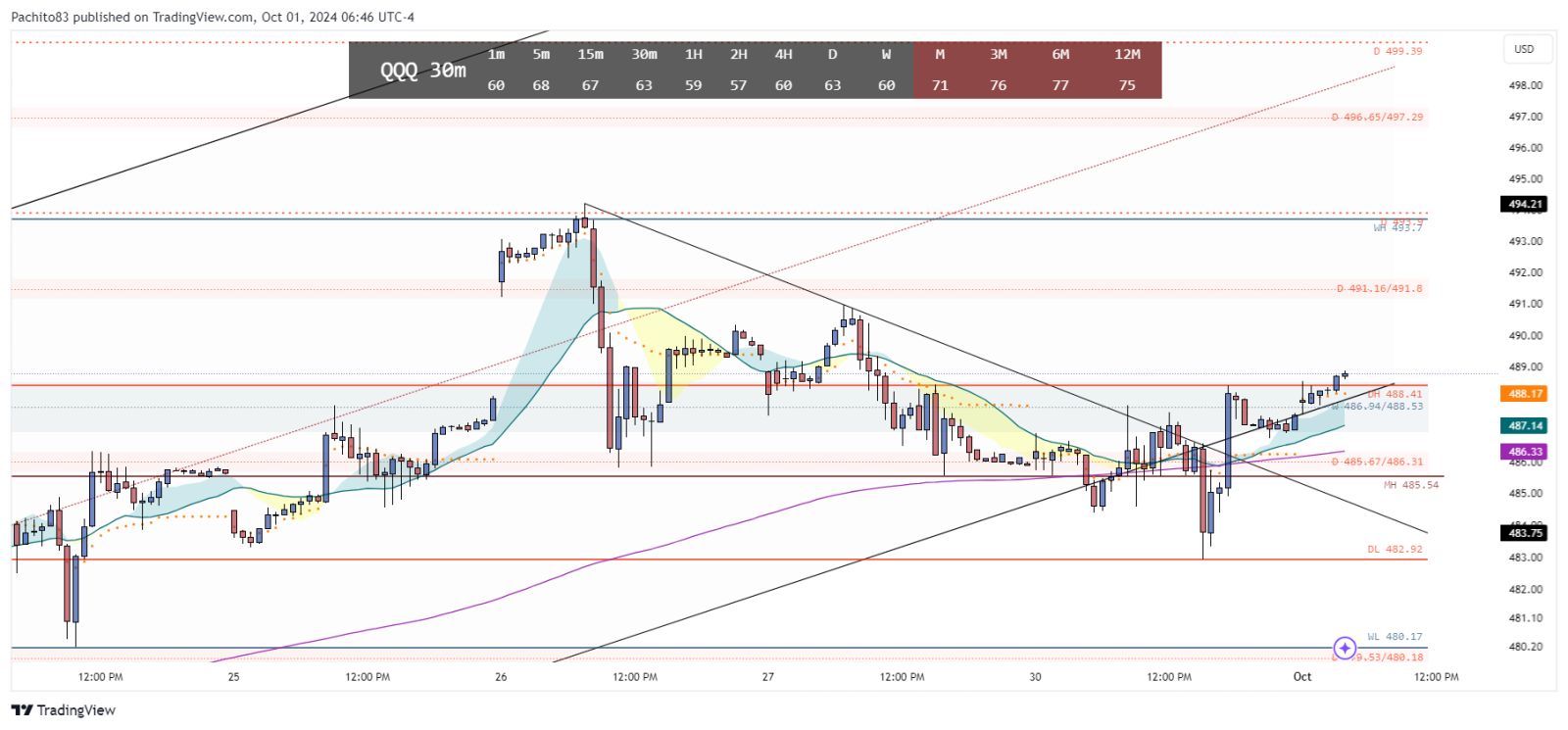Click the WL 480.17 level label
1568x730 pixels.
tap(1396, 637)
